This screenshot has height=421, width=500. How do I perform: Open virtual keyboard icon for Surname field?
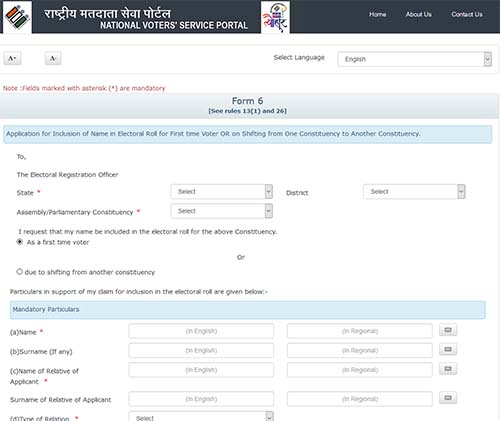coord(448,349)
